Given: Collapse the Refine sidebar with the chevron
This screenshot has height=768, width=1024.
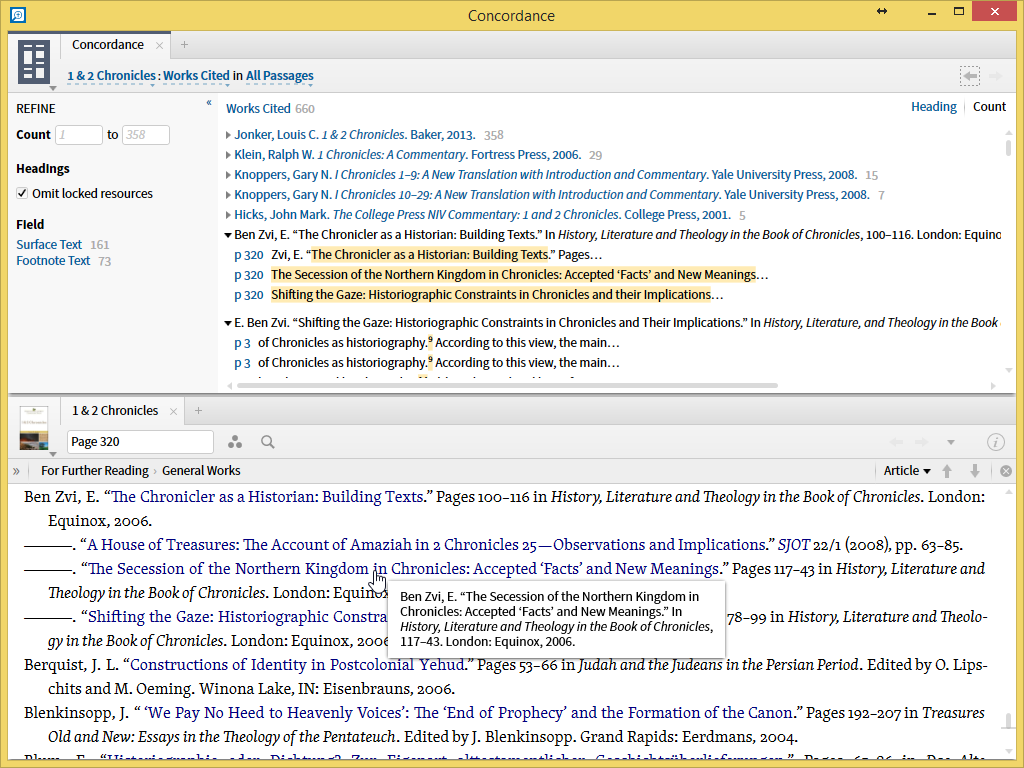Looking at the screenshot, I should pyautogui.click(x=209, y=103).
